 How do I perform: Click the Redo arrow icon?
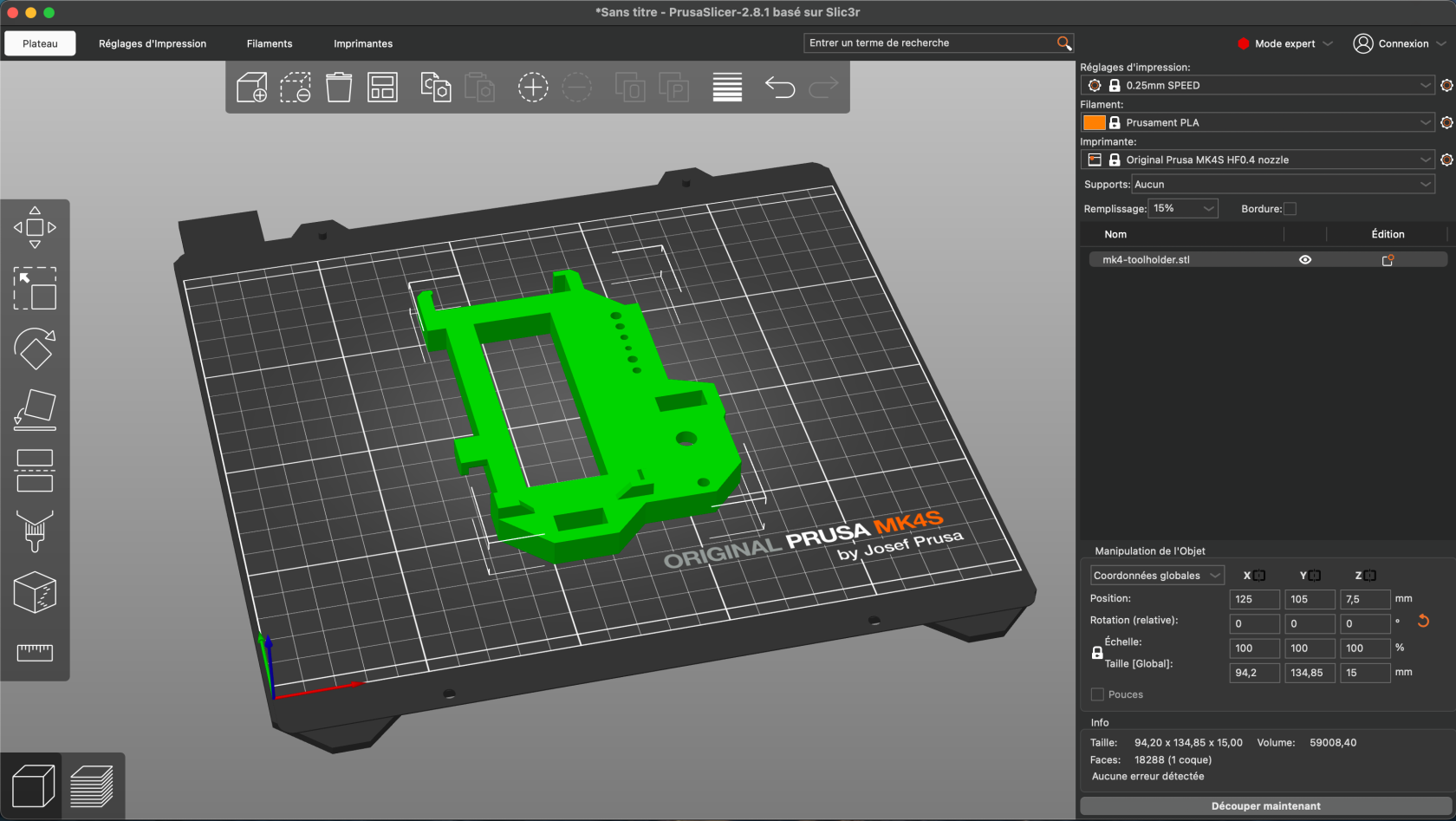pyautogui.click(x=823, y=88)
